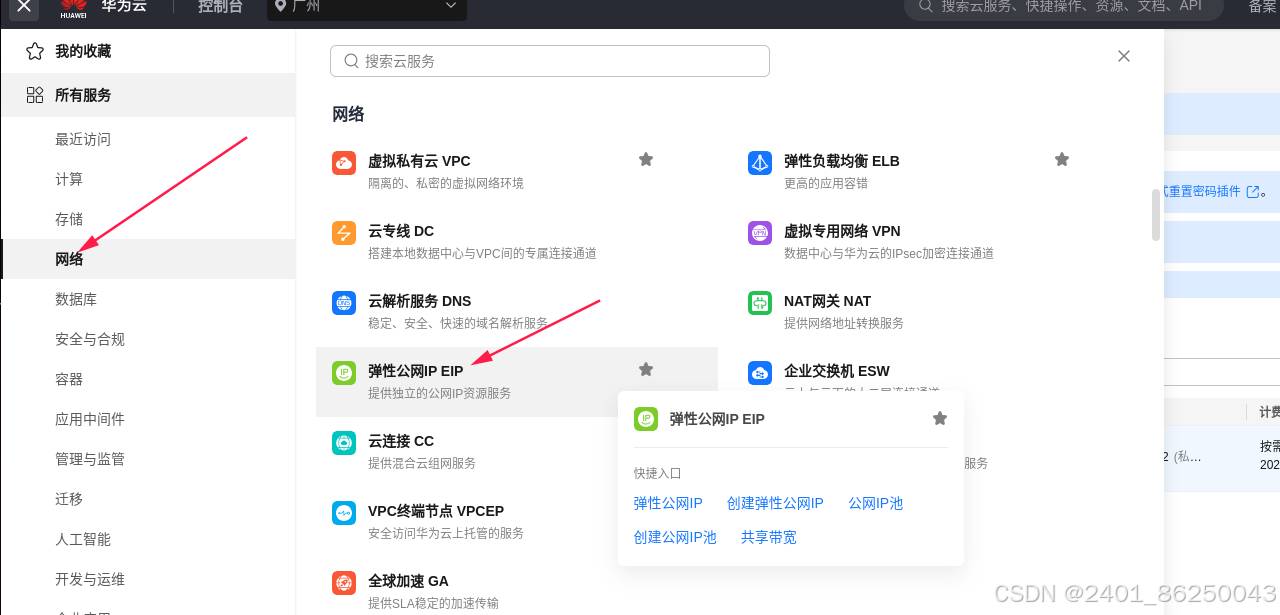Click the 搜索云服务 search box
Image resolution: width=1280 pixels, height=615 pixels.
point(550,61)
